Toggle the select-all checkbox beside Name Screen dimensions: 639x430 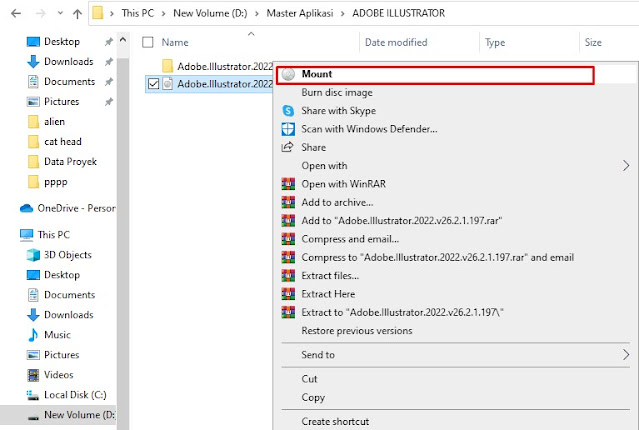click(148, 42)
